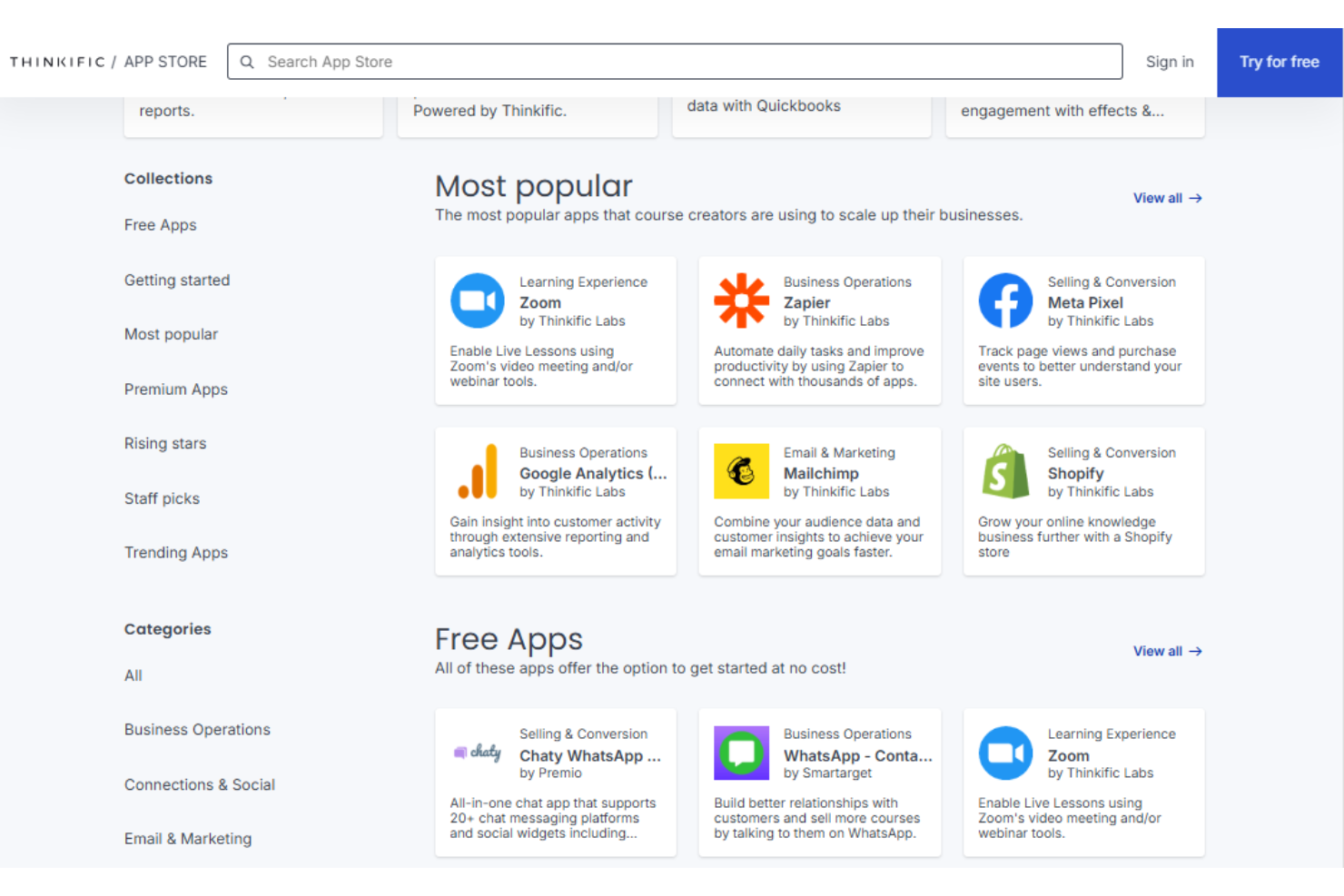The height and width of the screenshot is (896, 1344).
Task: Click the Chaty WhatsApp app icon
Action: coord(477,753)
